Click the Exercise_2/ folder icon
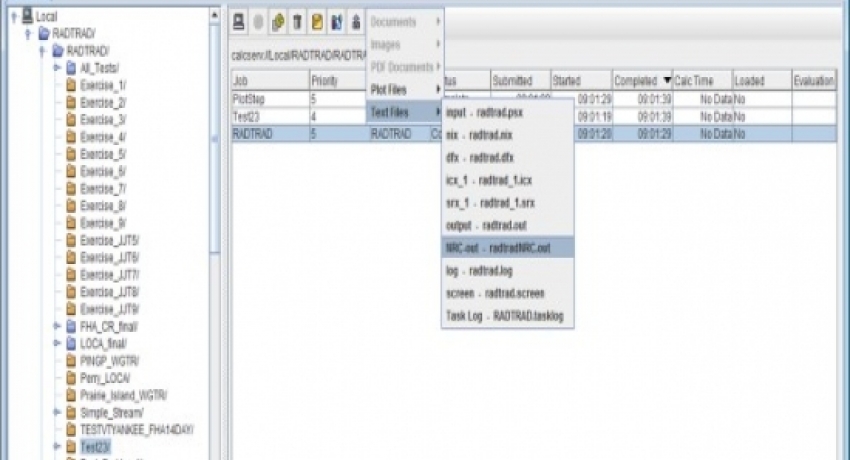 71,102
